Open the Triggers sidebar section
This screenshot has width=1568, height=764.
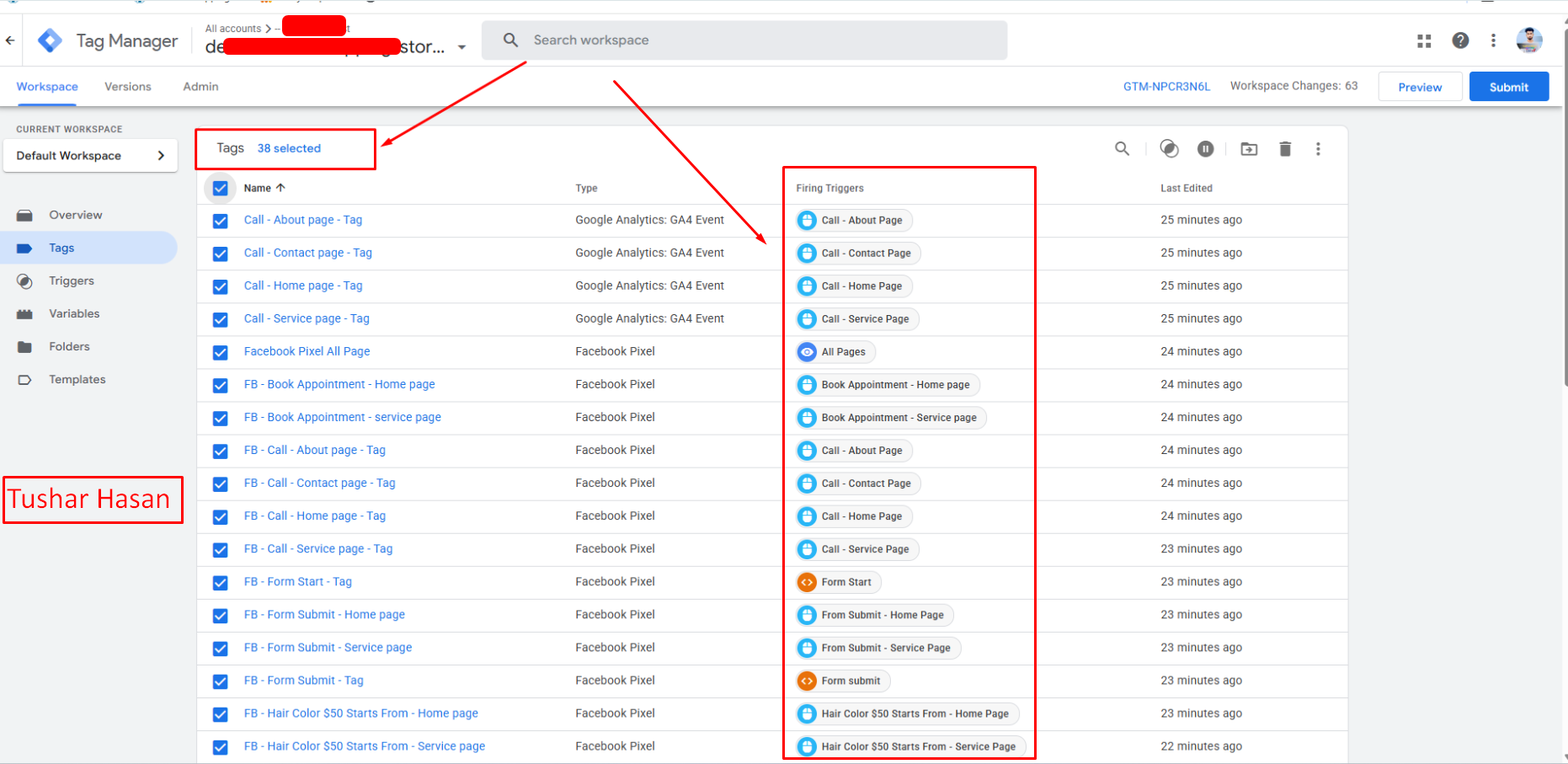tap(71, 280)
